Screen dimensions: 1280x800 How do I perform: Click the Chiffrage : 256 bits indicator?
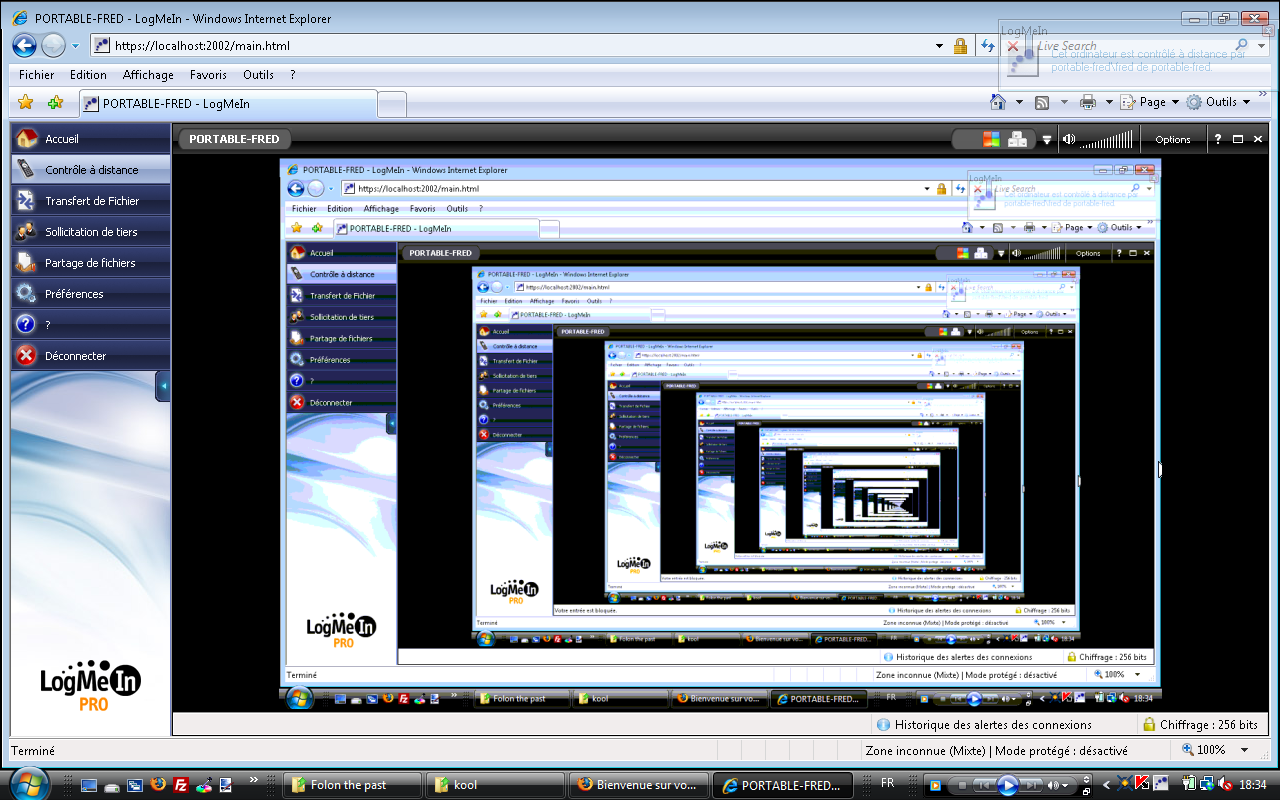(1199, 724)
